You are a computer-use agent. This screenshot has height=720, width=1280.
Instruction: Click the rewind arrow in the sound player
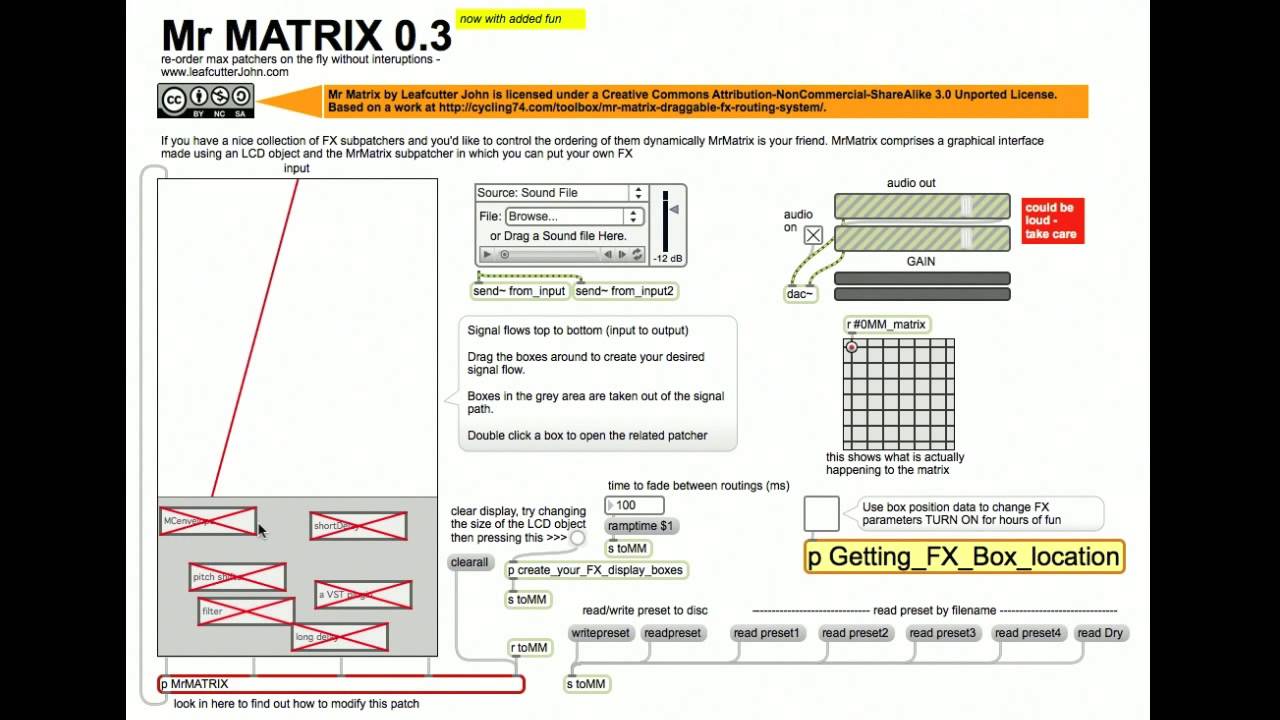pos(608,255)
